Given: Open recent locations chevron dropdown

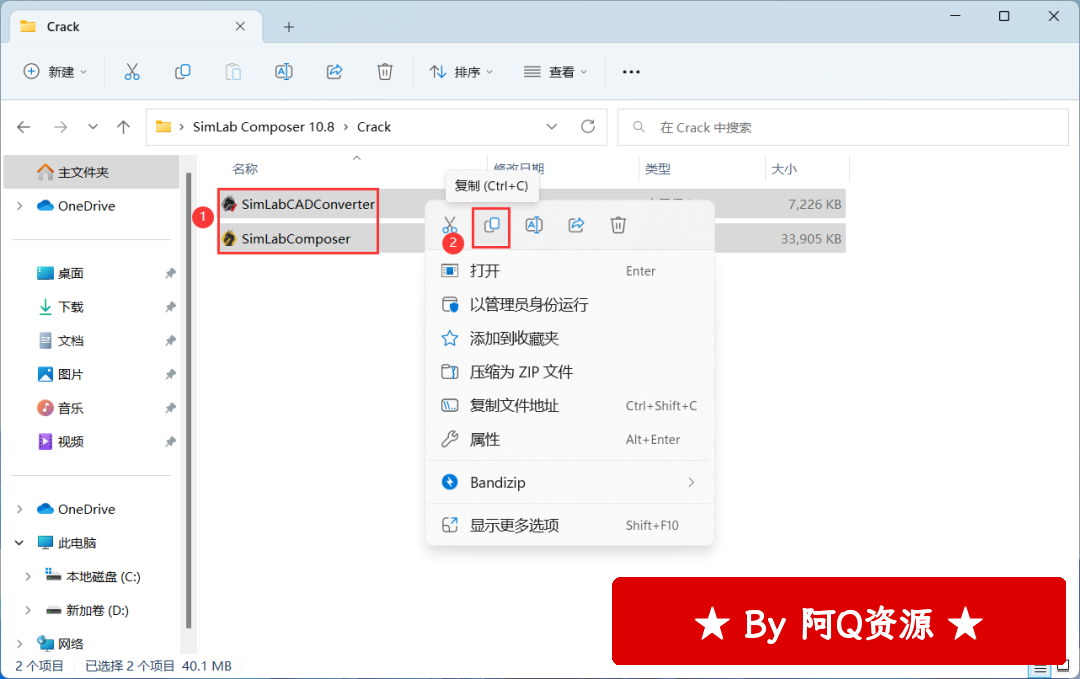Looking at the screenshot, I should pyautogui.click(x=92, y=127).
